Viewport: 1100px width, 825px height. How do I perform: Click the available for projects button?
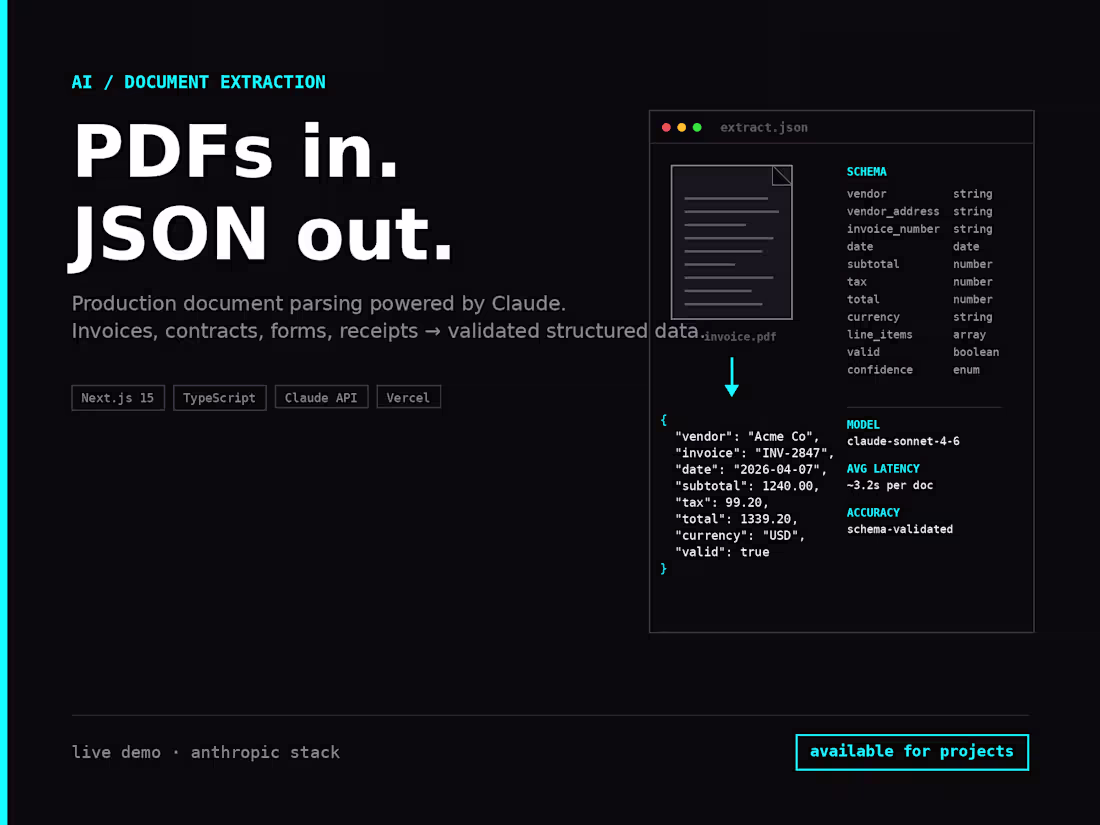coord(911,752)
